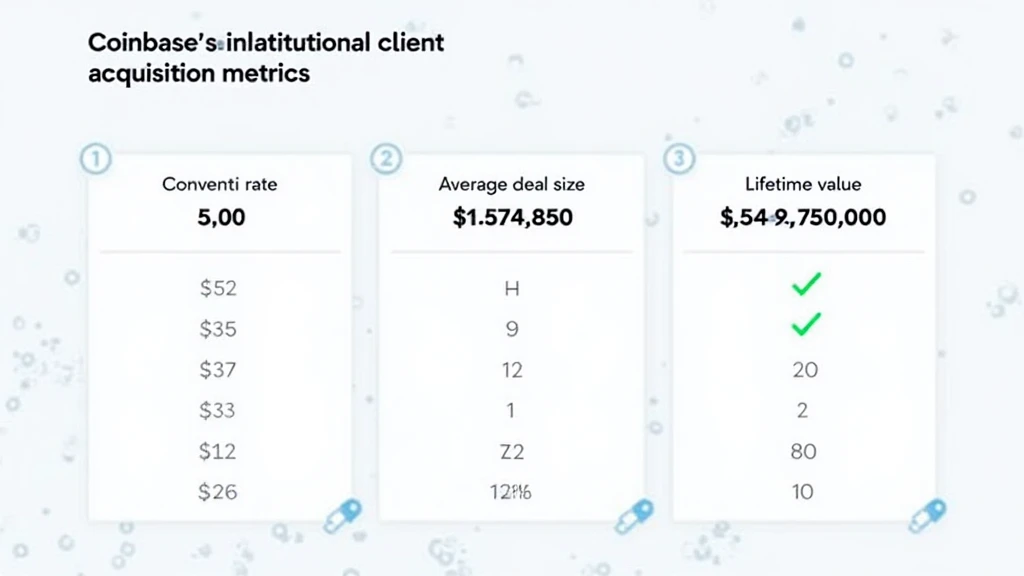Toggle the second green checkmark in Lifetime value

tap(805, 323)
